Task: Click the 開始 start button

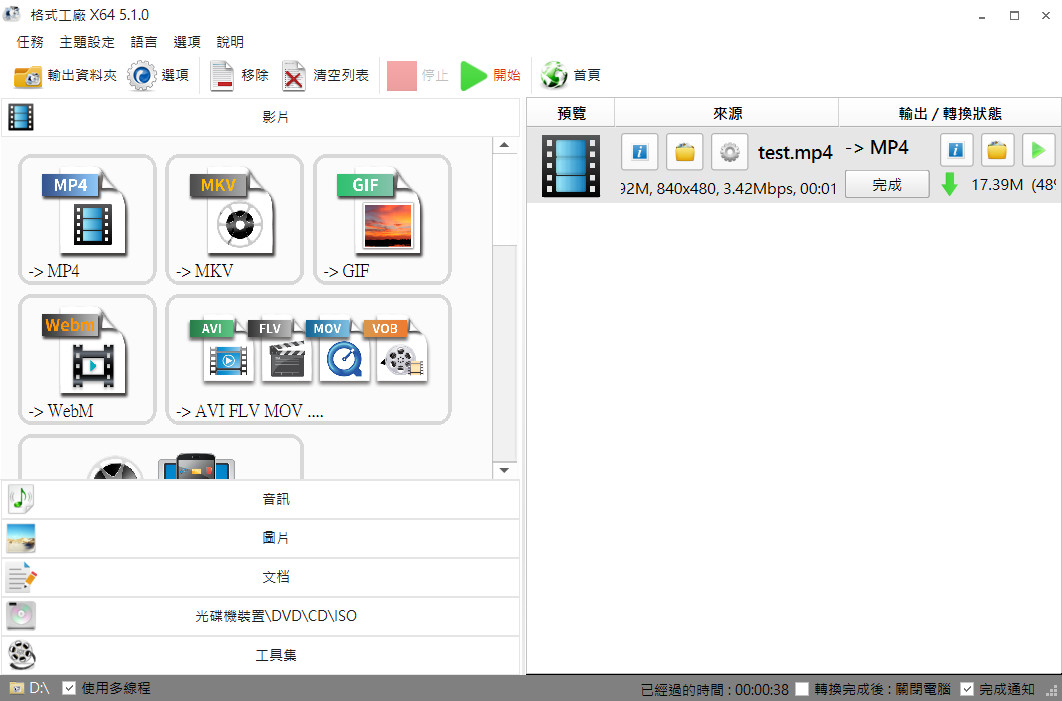Action: pos(490,76)
